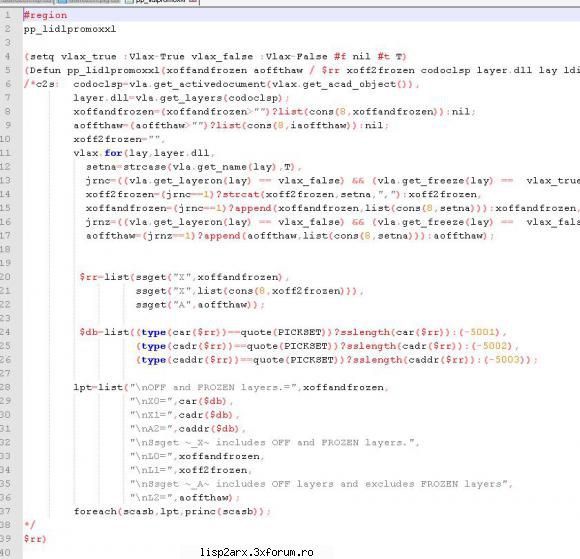This screenshot has height=559, width=580.
Task: Click aoffthaw=(jrnz==1)?append line
Action: (x=290, y=236)
